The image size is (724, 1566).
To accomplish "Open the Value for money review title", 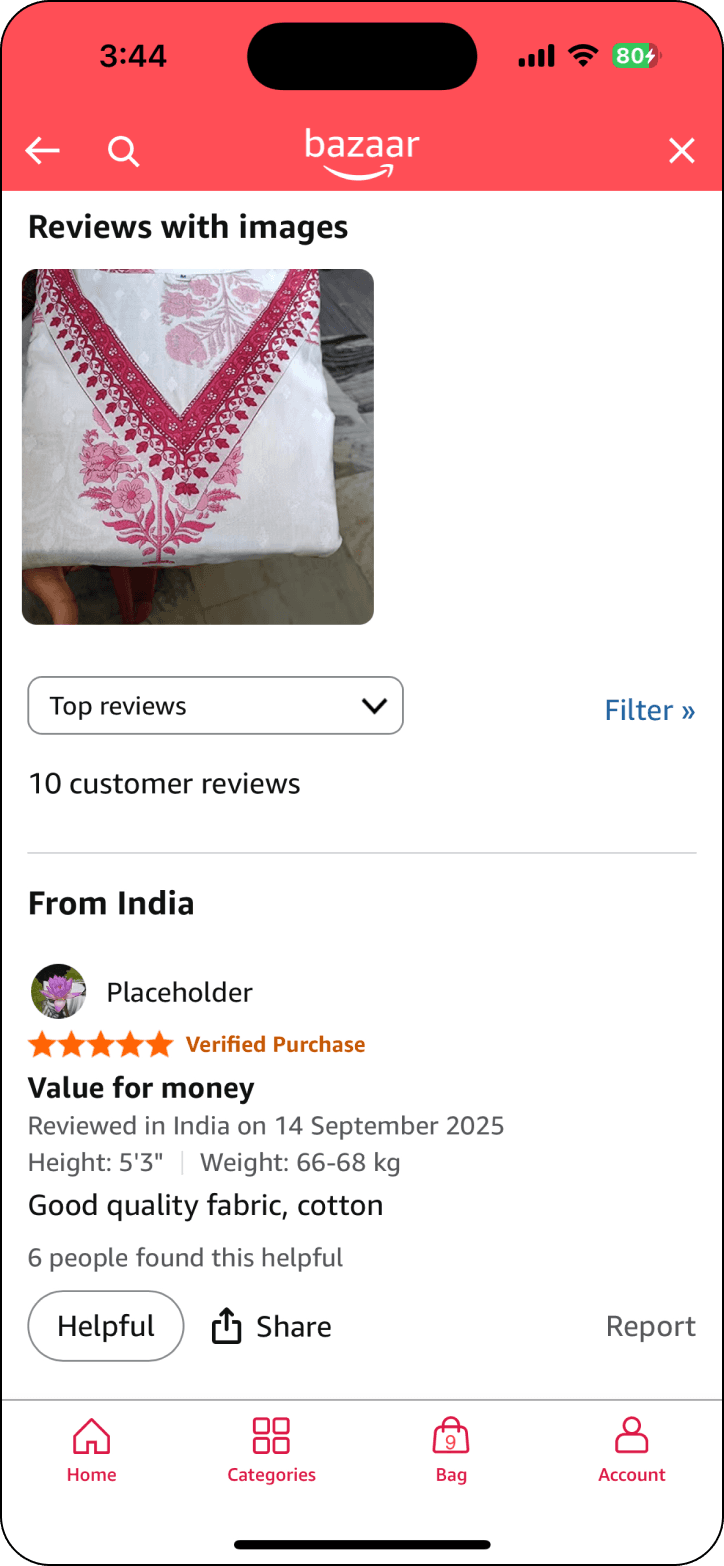I will click(141, 1088).
